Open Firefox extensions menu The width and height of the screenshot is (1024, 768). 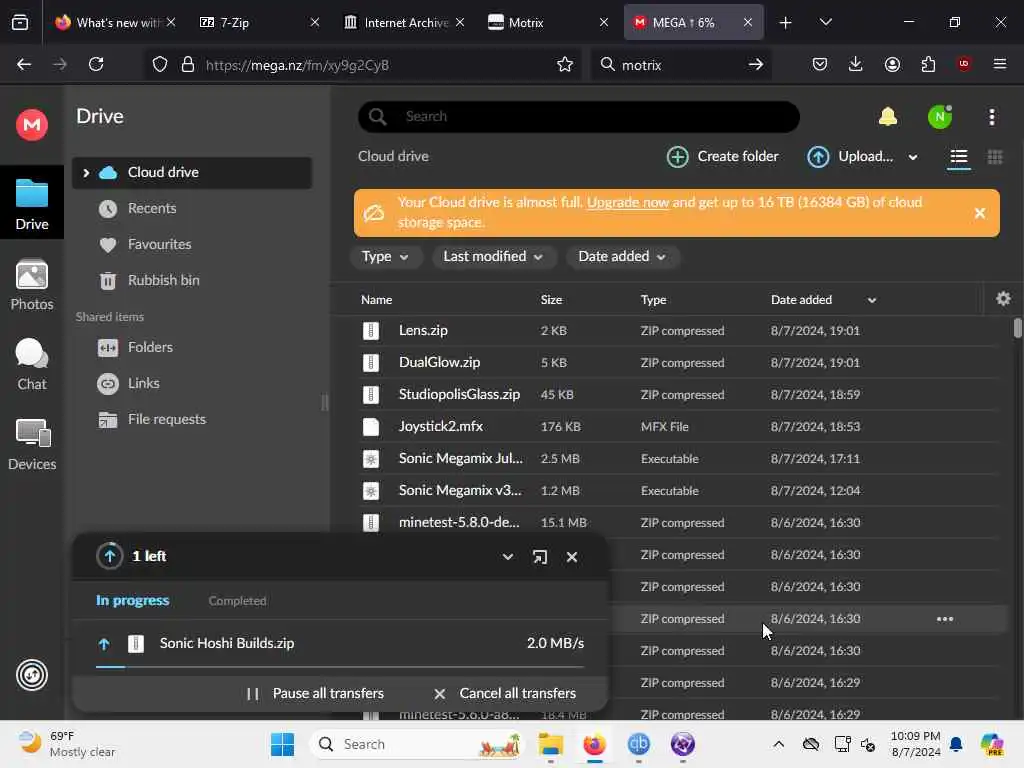click(928, 64)
